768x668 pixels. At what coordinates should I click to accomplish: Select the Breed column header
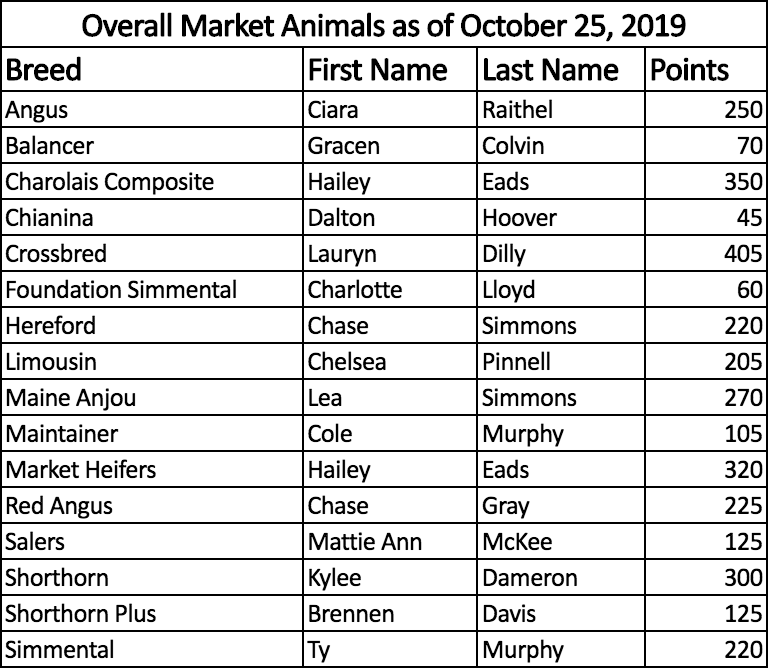44,71
